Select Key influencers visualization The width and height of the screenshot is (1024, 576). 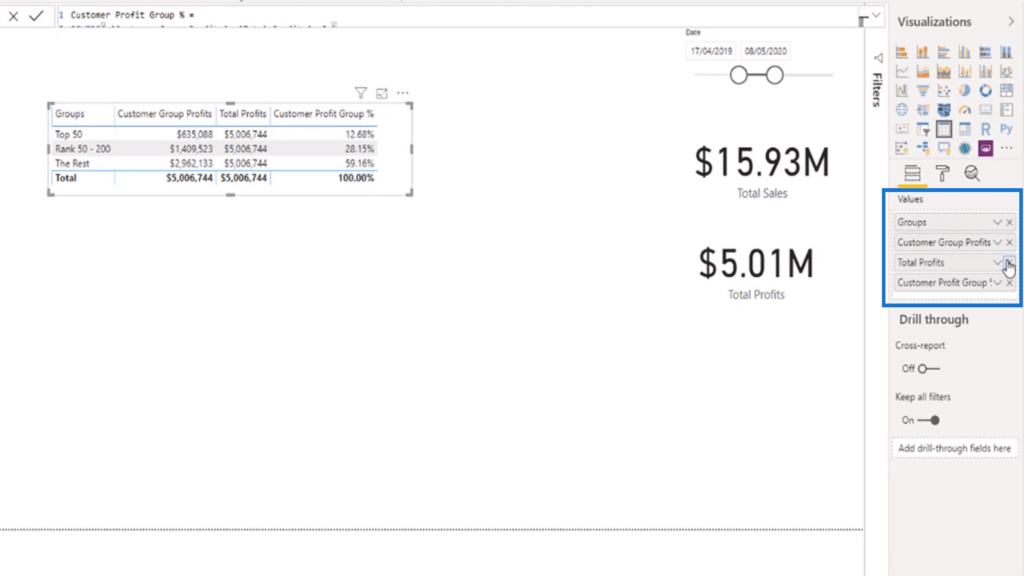902,148
